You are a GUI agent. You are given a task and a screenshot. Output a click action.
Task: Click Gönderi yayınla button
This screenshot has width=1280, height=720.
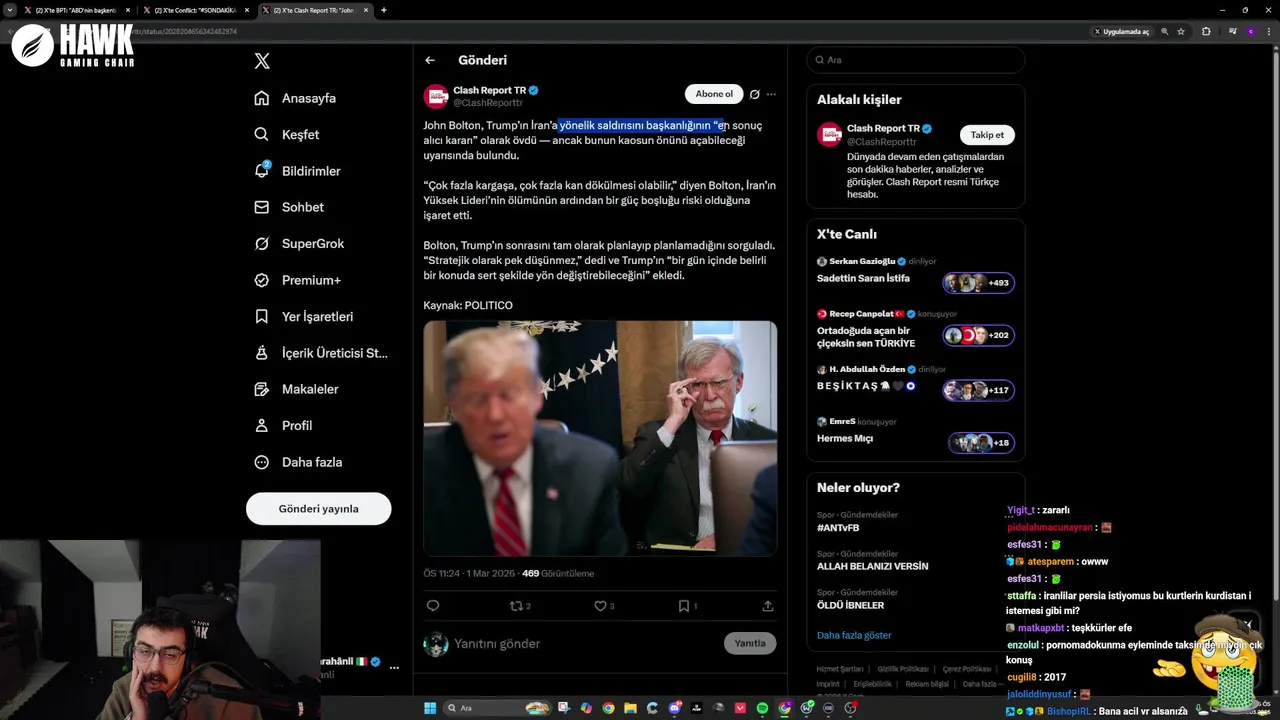point(318,508)
